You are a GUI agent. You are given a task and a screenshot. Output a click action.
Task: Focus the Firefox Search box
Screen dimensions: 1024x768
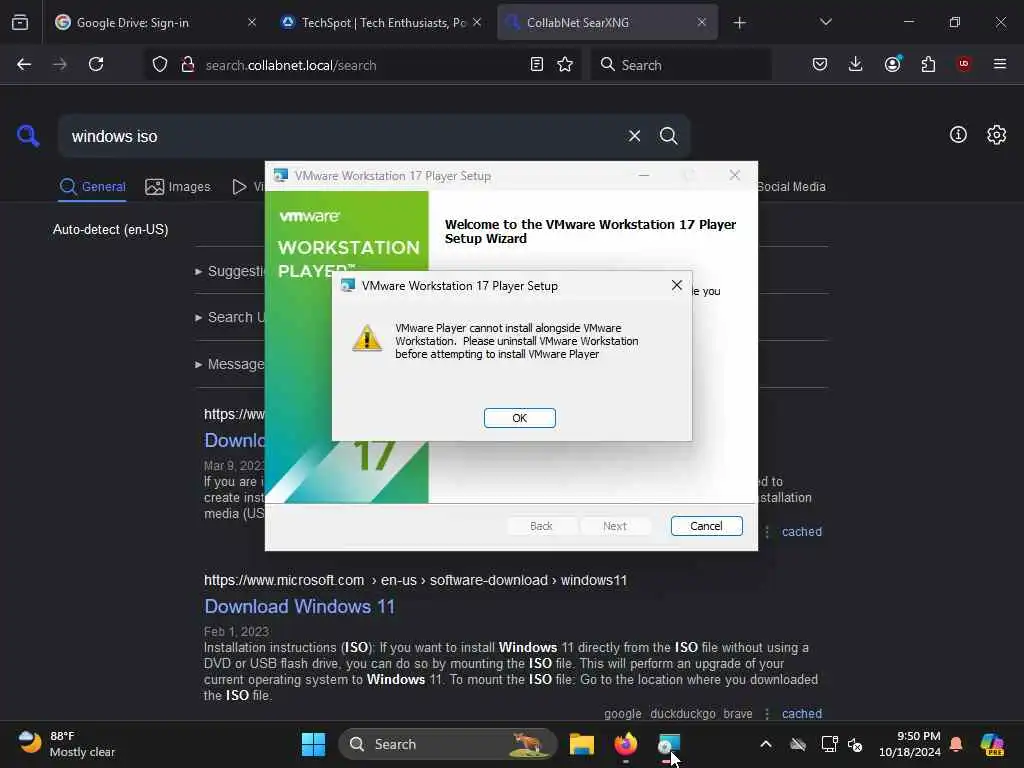point(681,65)
